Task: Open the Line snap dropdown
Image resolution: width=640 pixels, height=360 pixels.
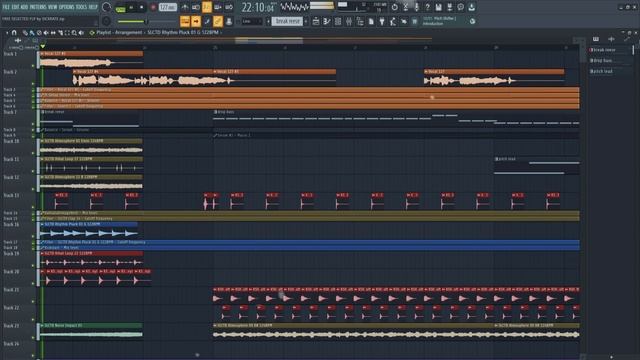Action: pos(252,21)
